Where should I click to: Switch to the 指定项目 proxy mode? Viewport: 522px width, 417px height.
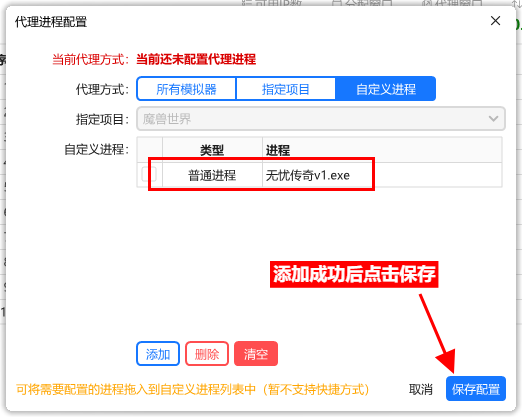tap(286, 89)
